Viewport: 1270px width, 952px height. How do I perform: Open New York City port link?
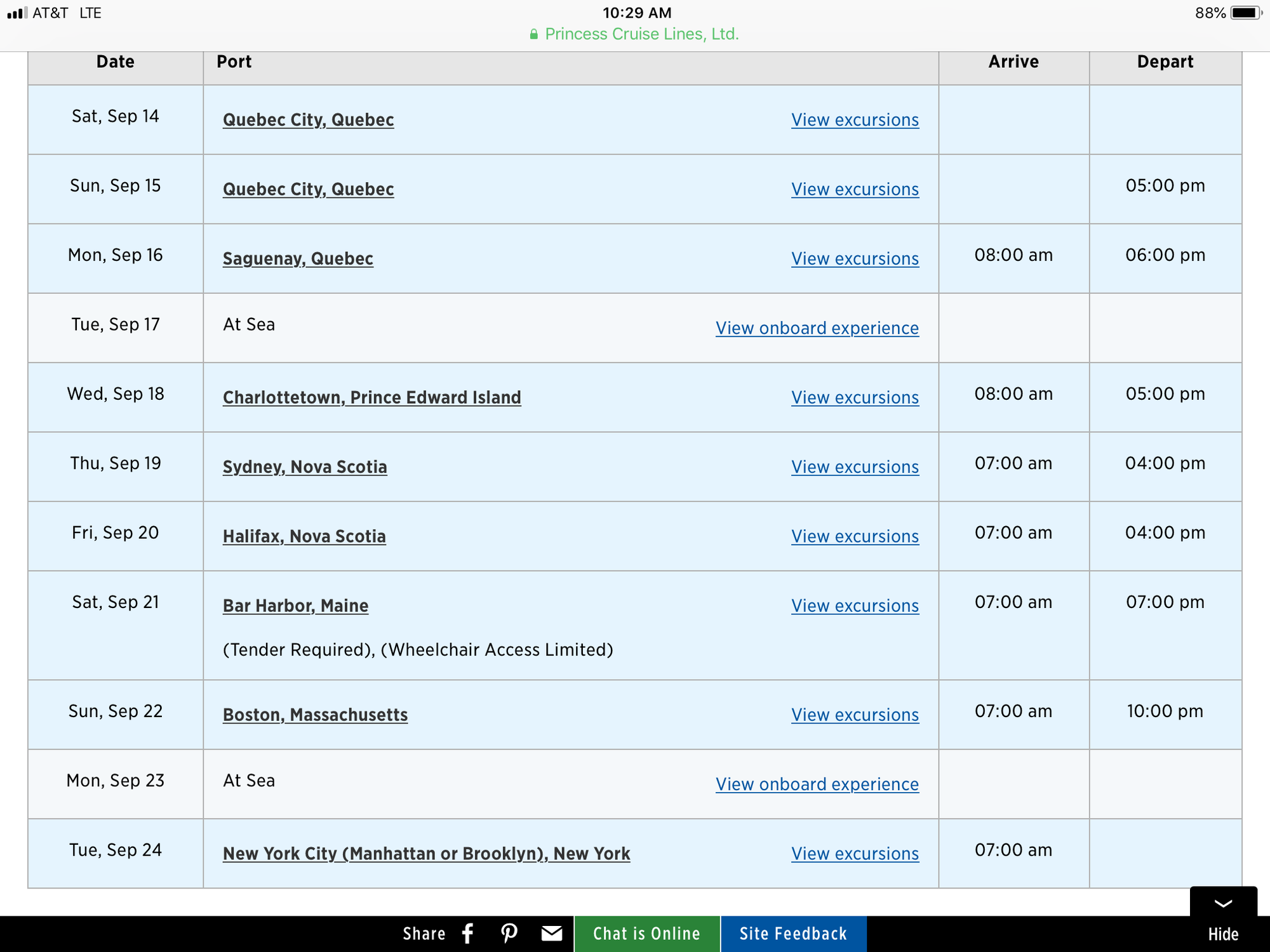426,854
